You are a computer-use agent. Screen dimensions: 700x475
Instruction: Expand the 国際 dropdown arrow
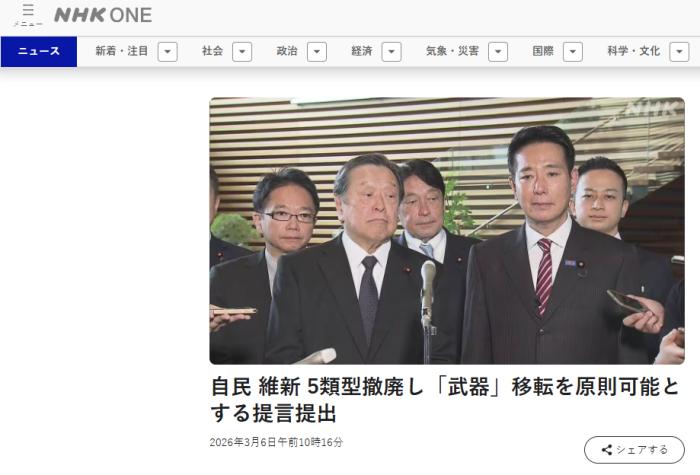coord(573,52)
